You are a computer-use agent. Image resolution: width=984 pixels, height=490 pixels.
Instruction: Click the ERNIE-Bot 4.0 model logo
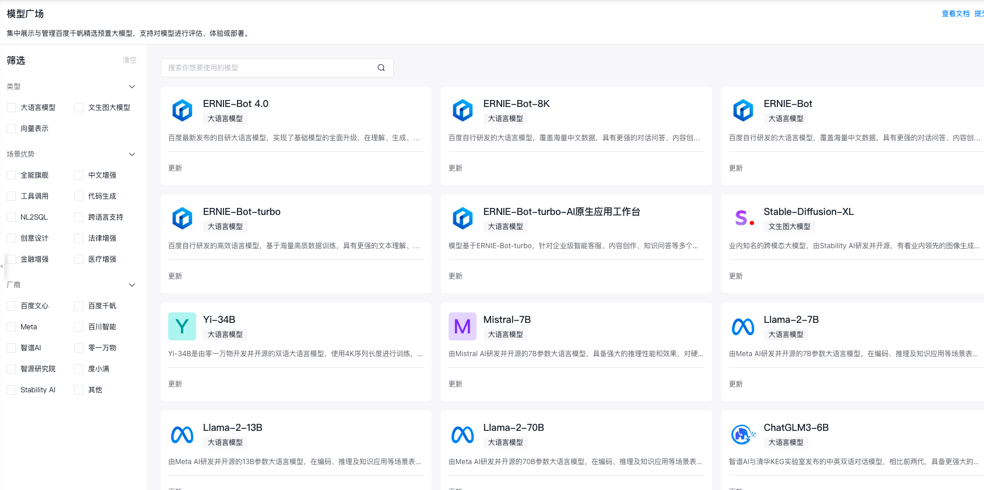click(182, 110)
